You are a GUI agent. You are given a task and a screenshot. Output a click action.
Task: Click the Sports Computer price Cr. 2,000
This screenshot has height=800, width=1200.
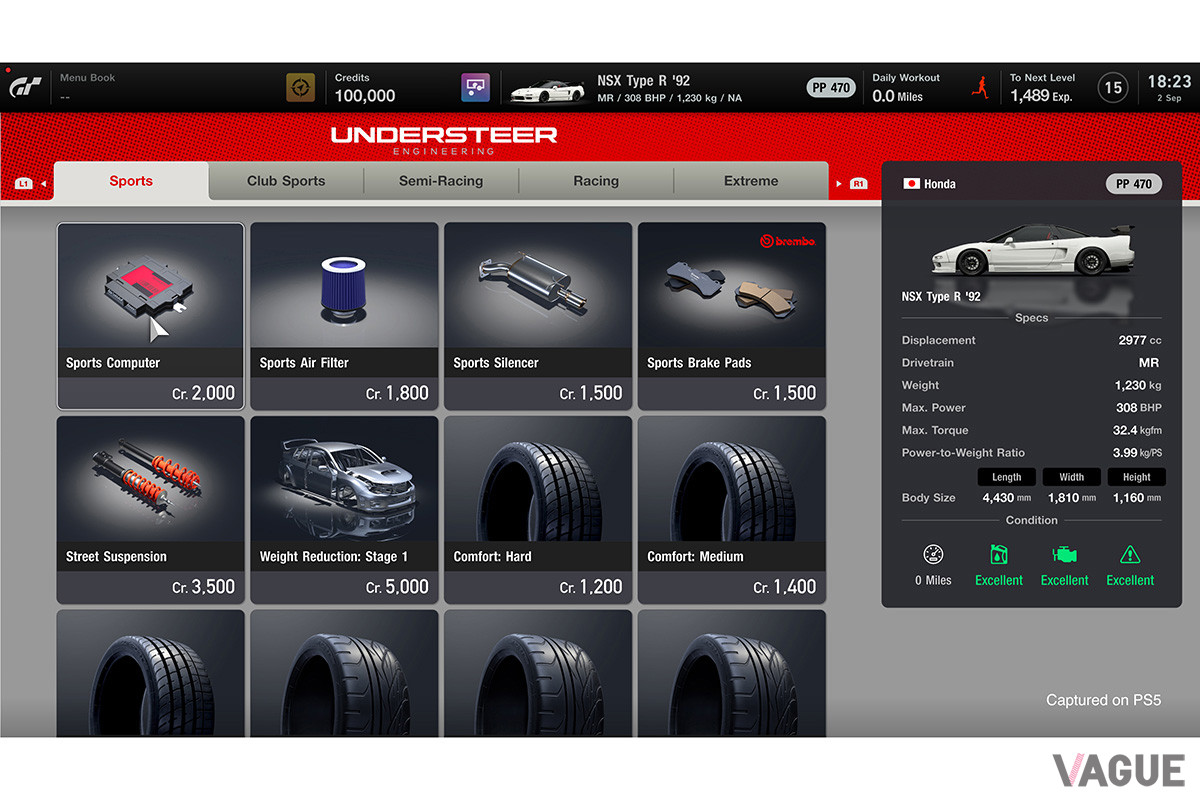point(204,393)
